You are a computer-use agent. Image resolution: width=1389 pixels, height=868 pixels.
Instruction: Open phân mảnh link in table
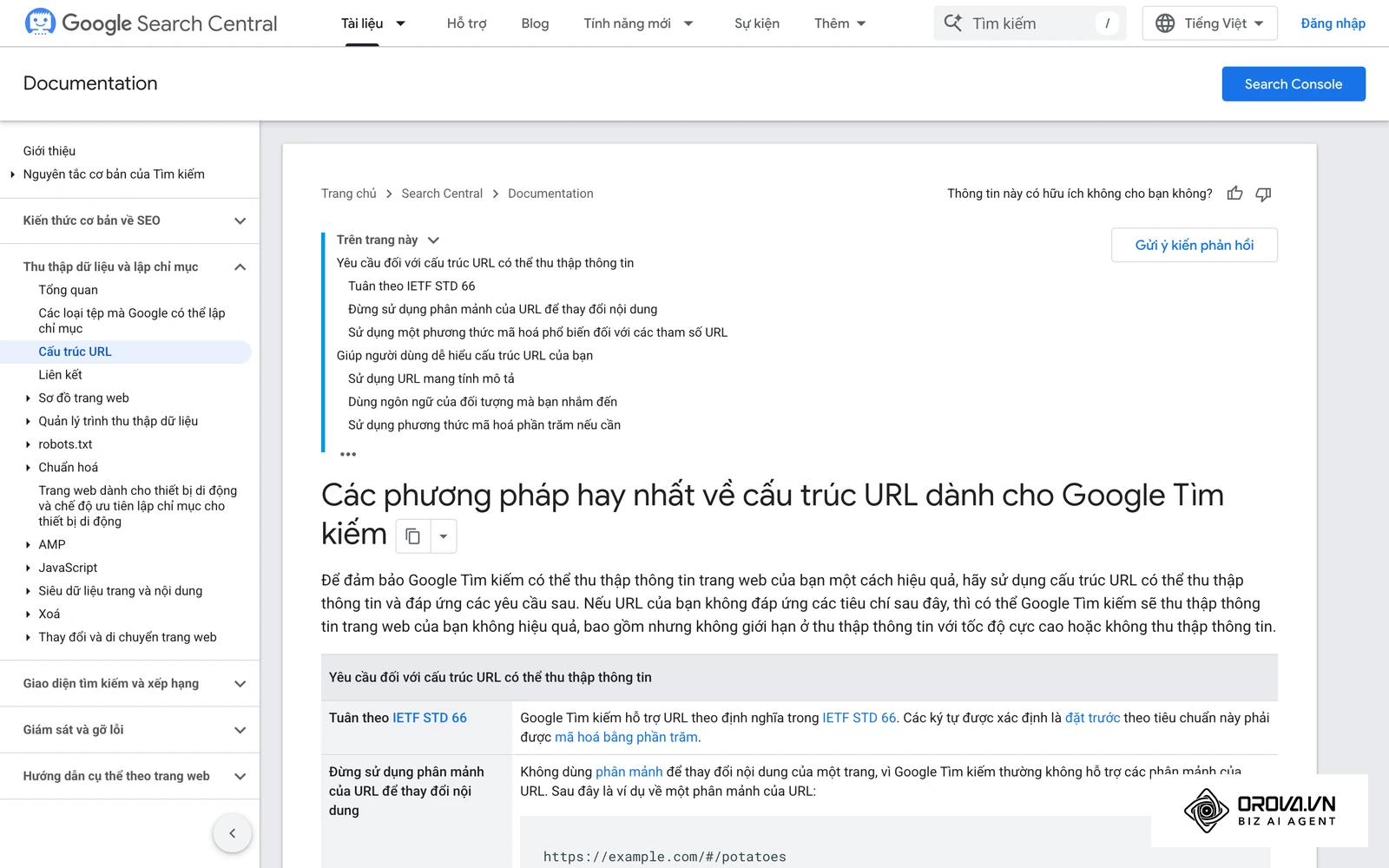[x=629, y=772]
